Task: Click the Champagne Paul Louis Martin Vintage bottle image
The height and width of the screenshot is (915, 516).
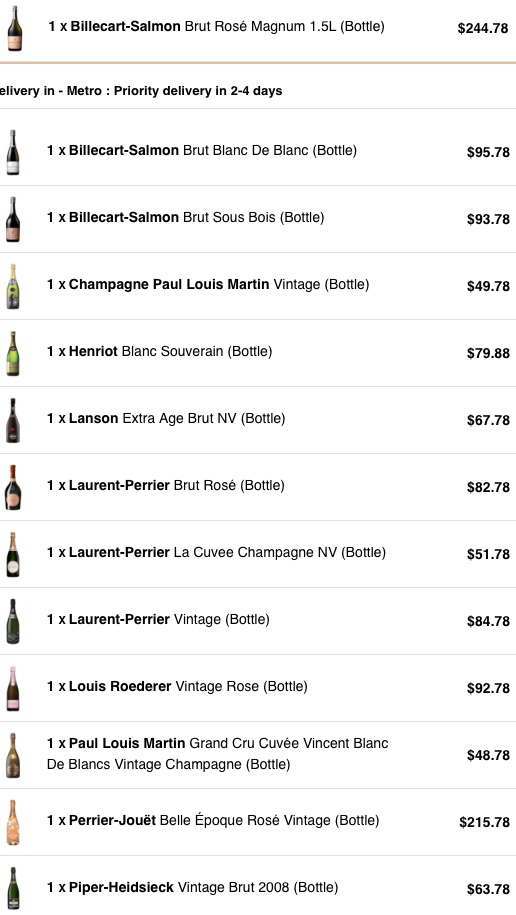Action: pos(13,287)
